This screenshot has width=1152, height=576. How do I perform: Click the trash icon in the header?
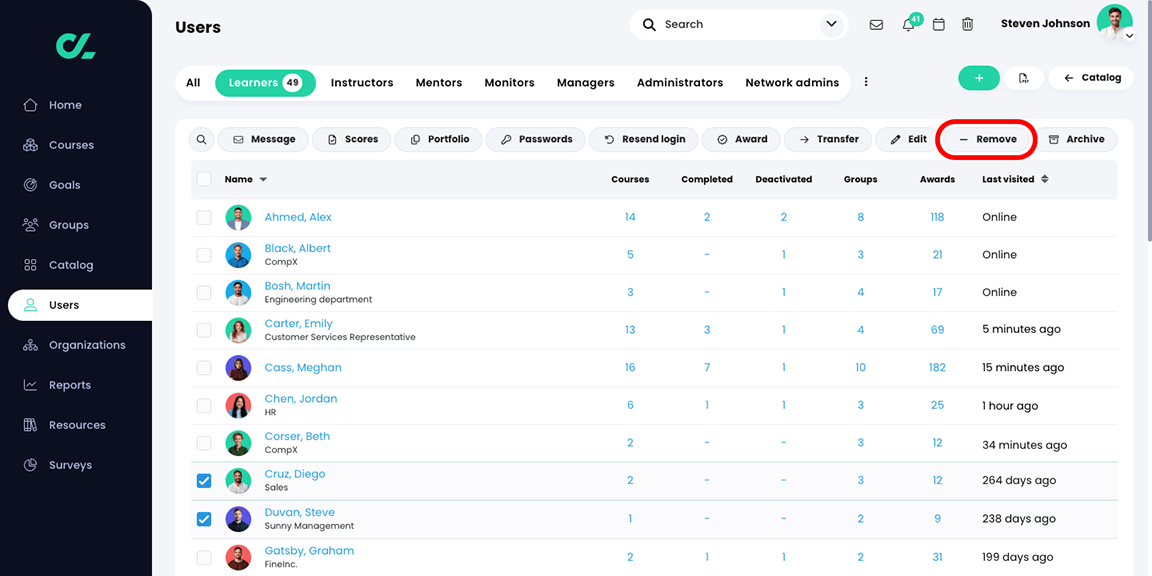click(967, 24)
